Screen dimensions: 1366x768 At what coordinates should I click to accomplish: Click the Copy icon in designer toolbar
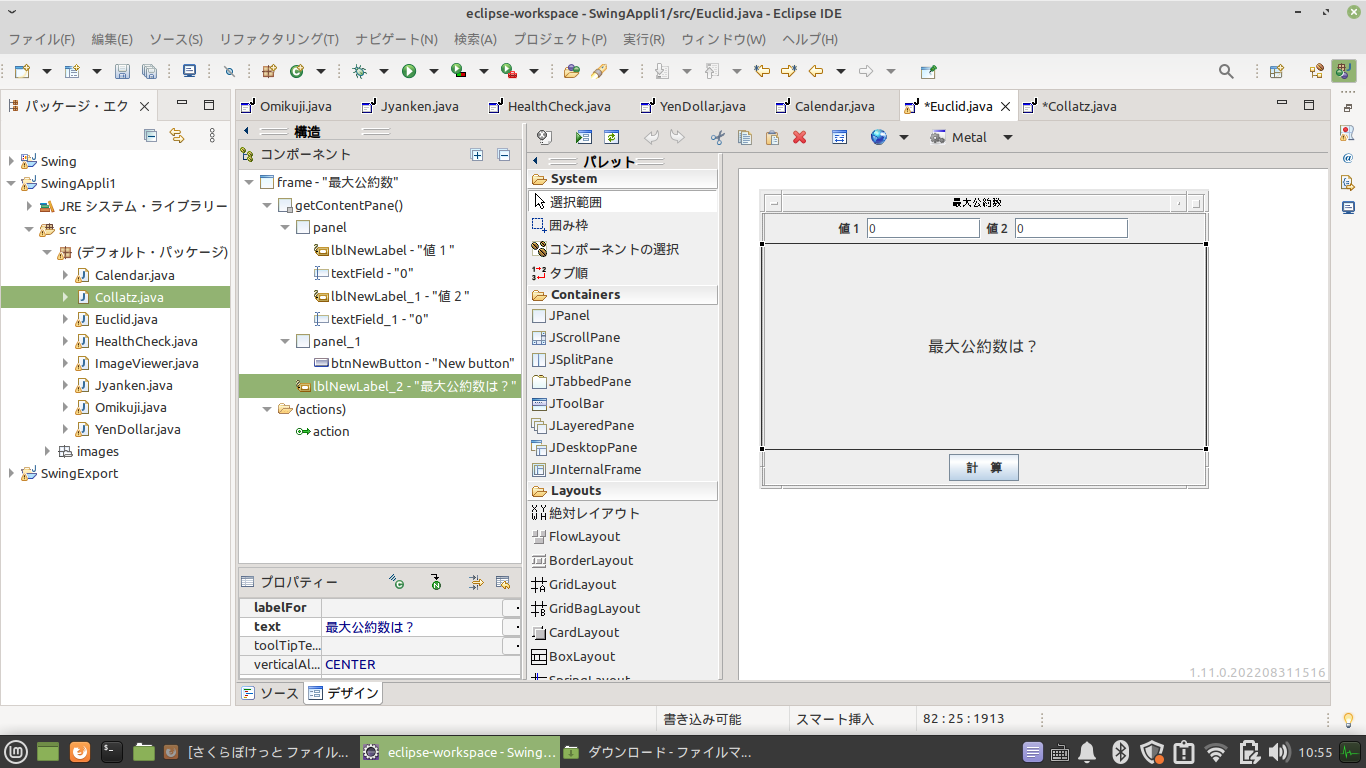[x=744, y=137]
